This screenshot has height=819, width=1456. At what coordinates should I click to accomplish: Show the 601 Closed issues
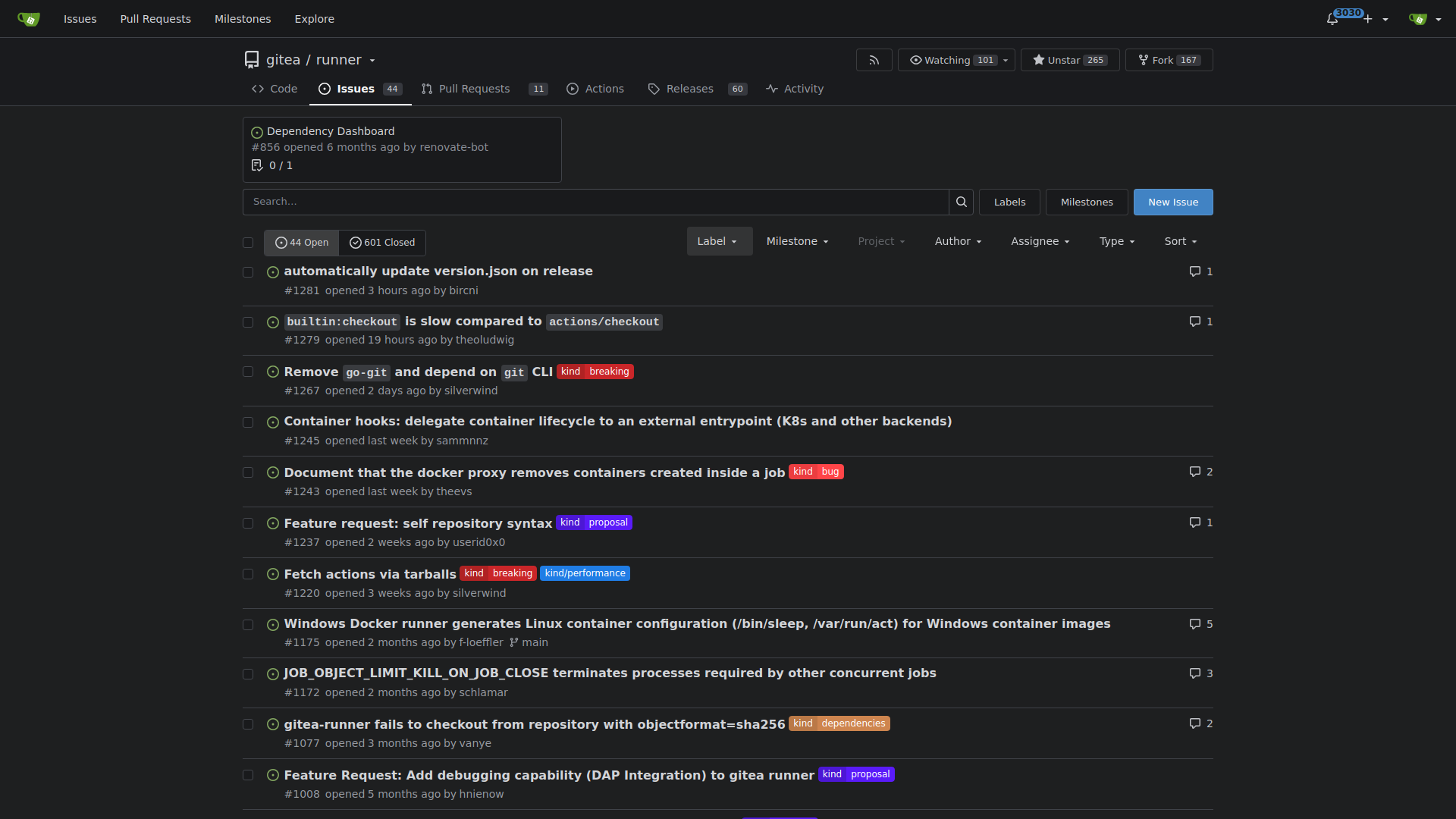[x=382, y=243]
